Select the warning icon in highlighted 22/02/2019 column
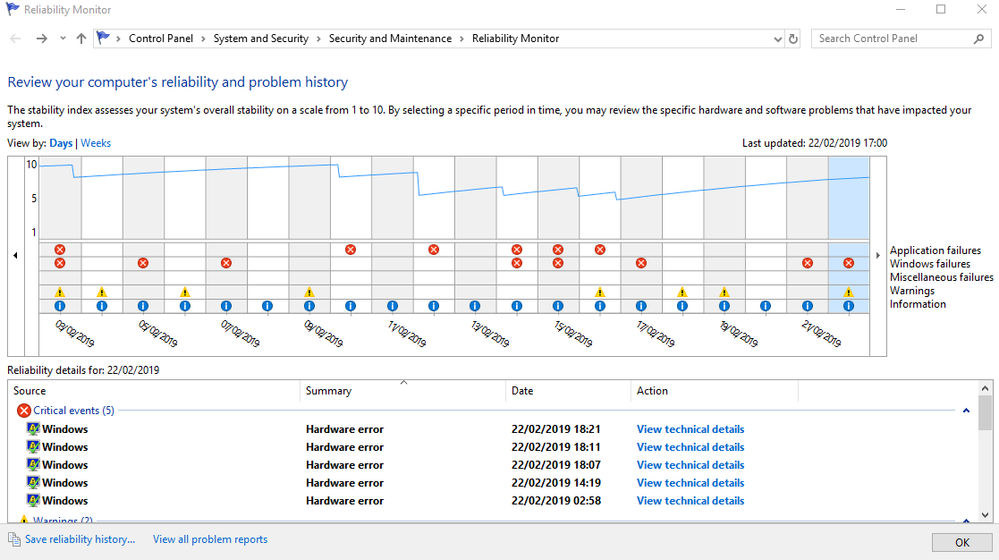The width and height of the screenshot is (999, 560). [x=849, y=292]
